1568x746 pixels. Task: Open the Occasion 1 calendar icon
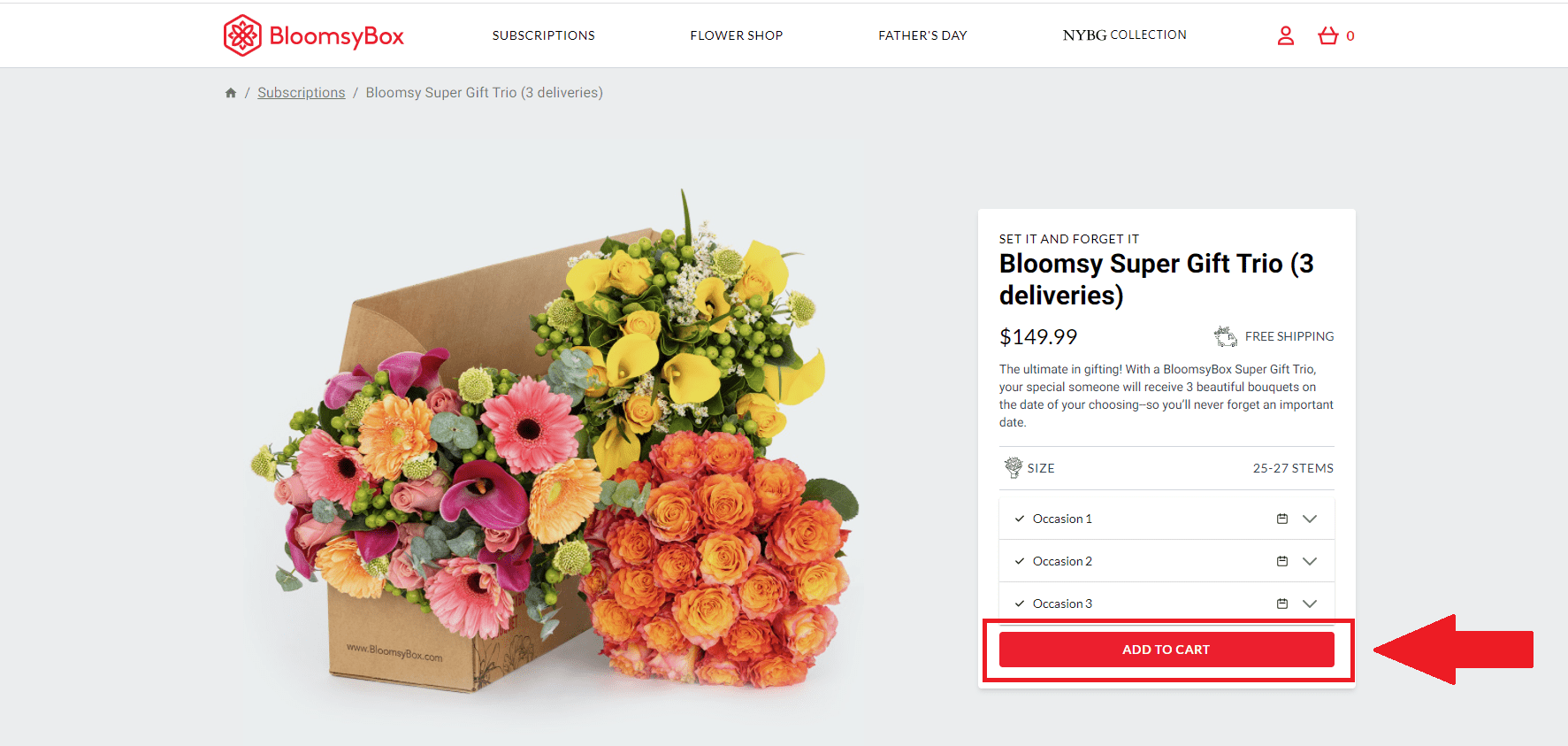1282,519
